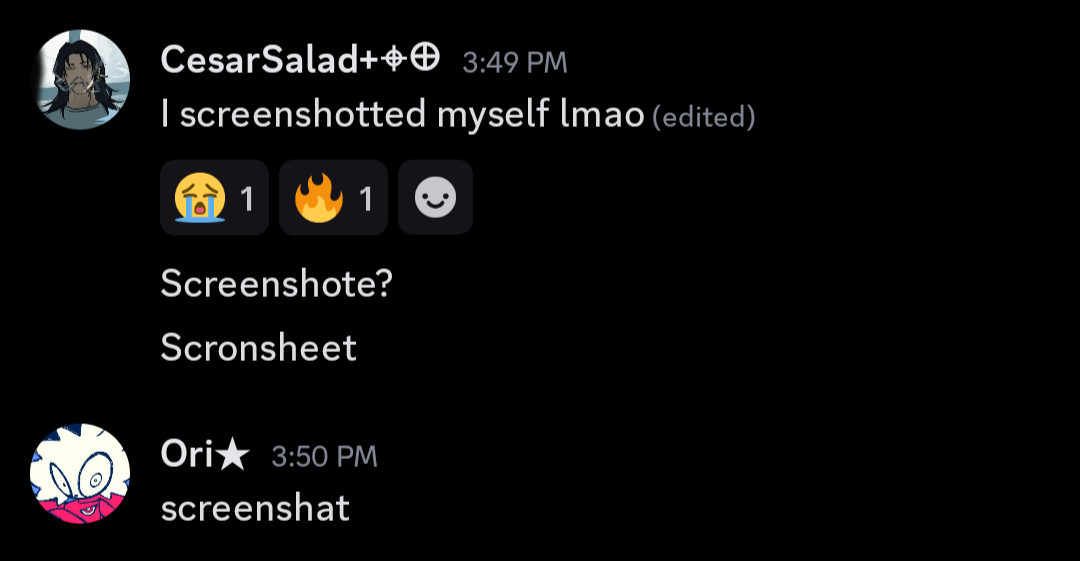Click the count beside the crying emoji
1080x561 pixels.
[247, 199]
